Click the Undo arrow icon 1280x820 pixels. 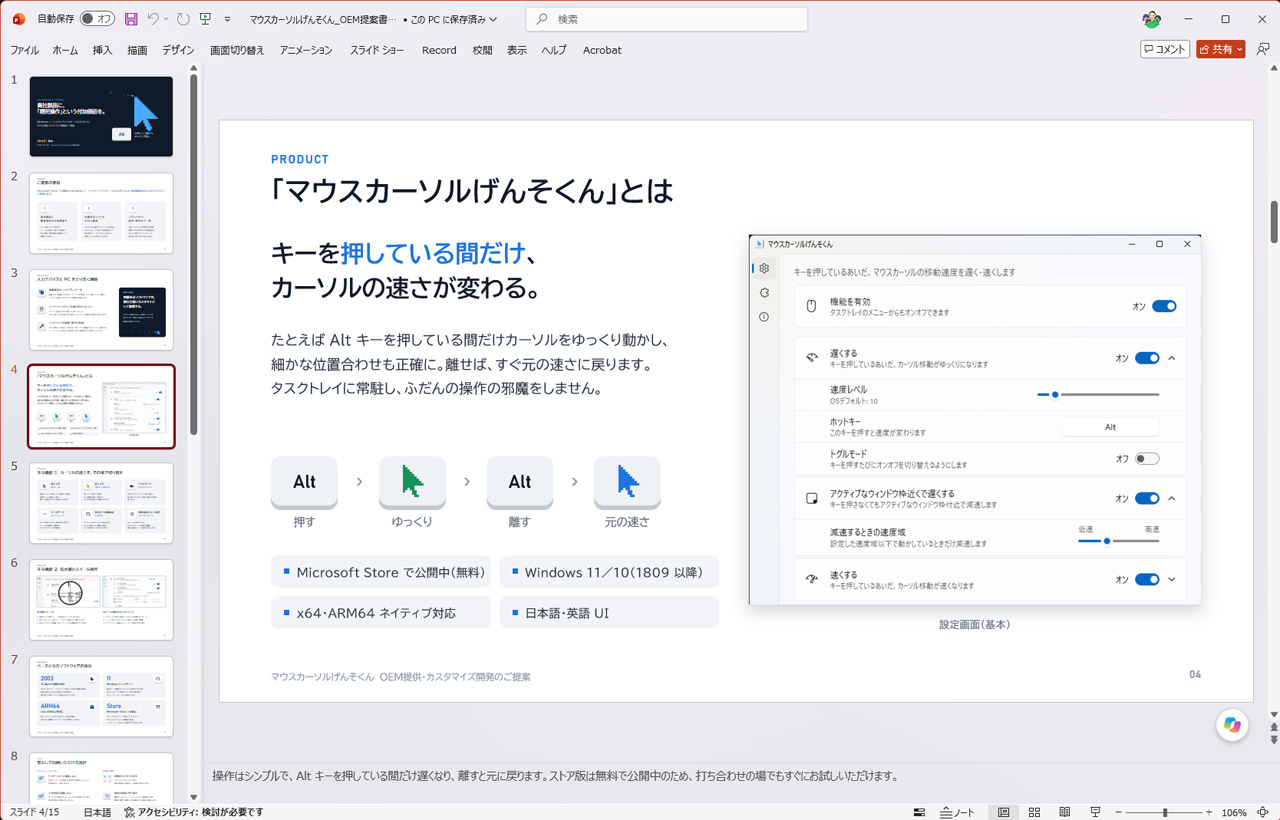click(153, 19)
